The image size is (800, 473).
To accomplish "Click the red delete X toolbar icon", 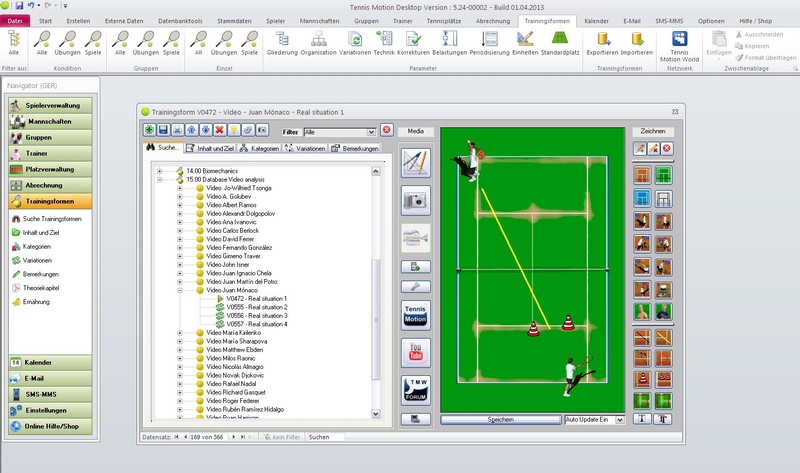I will 219,130.
